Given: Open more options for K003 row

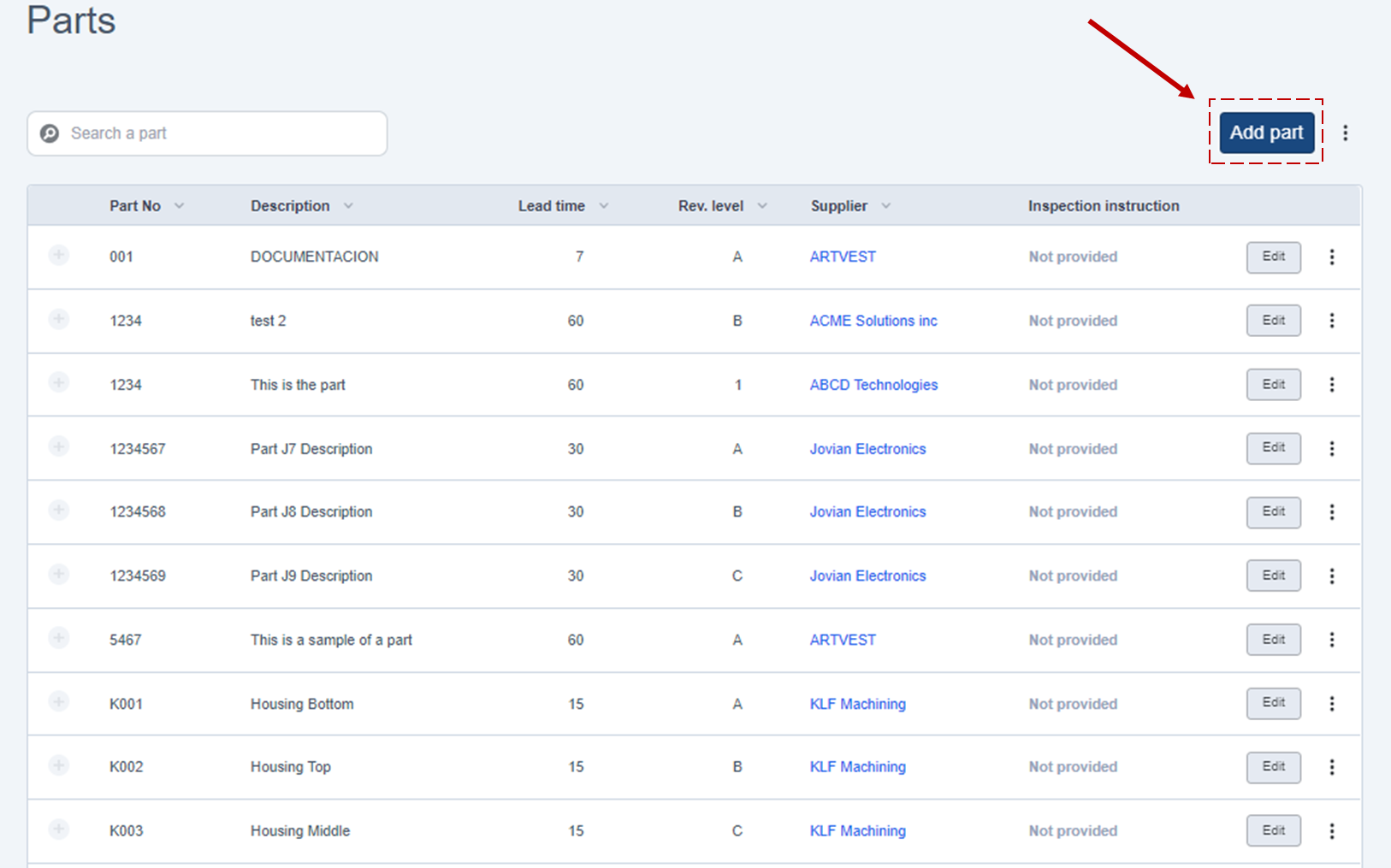Looking at the screenshot, I should click(1332, 830).
